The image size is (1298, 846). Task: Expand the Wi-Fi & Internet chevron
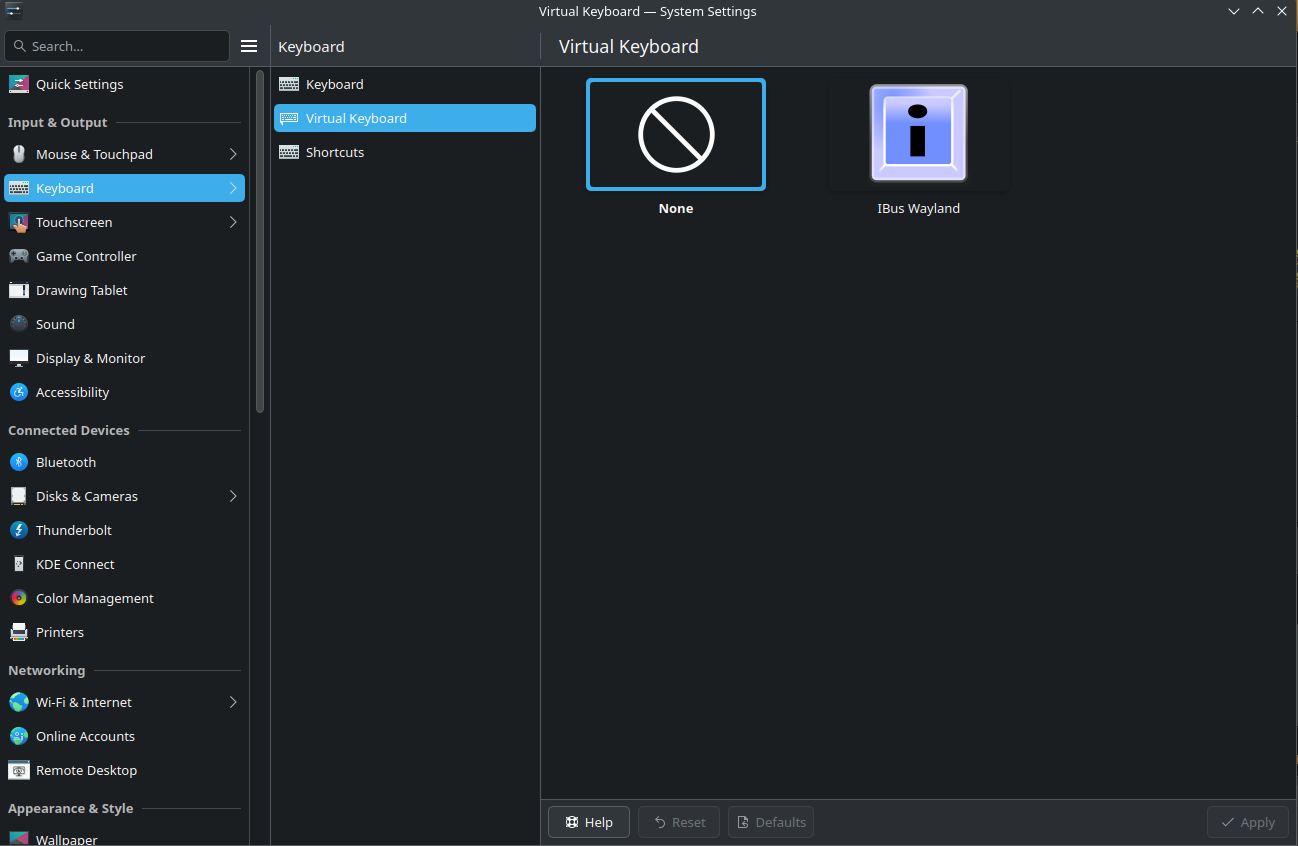[233, 702]
